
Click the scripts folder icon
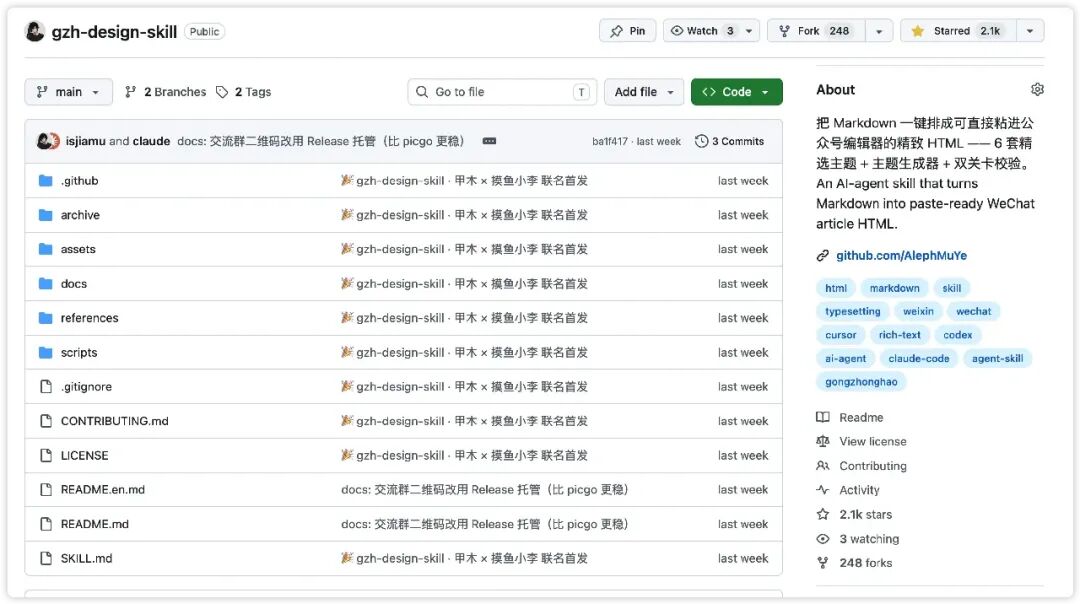pos(45,352)
